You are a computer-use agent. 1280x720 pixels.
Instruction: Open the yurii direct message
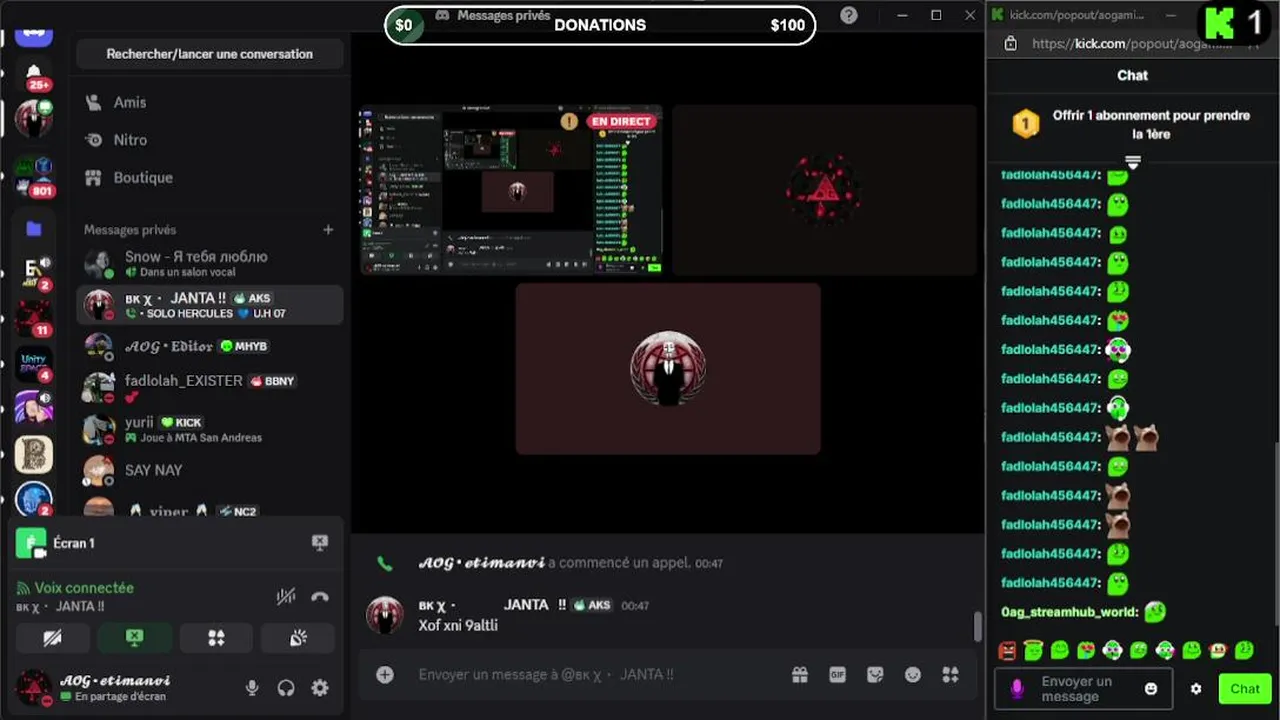click(210, 429)
